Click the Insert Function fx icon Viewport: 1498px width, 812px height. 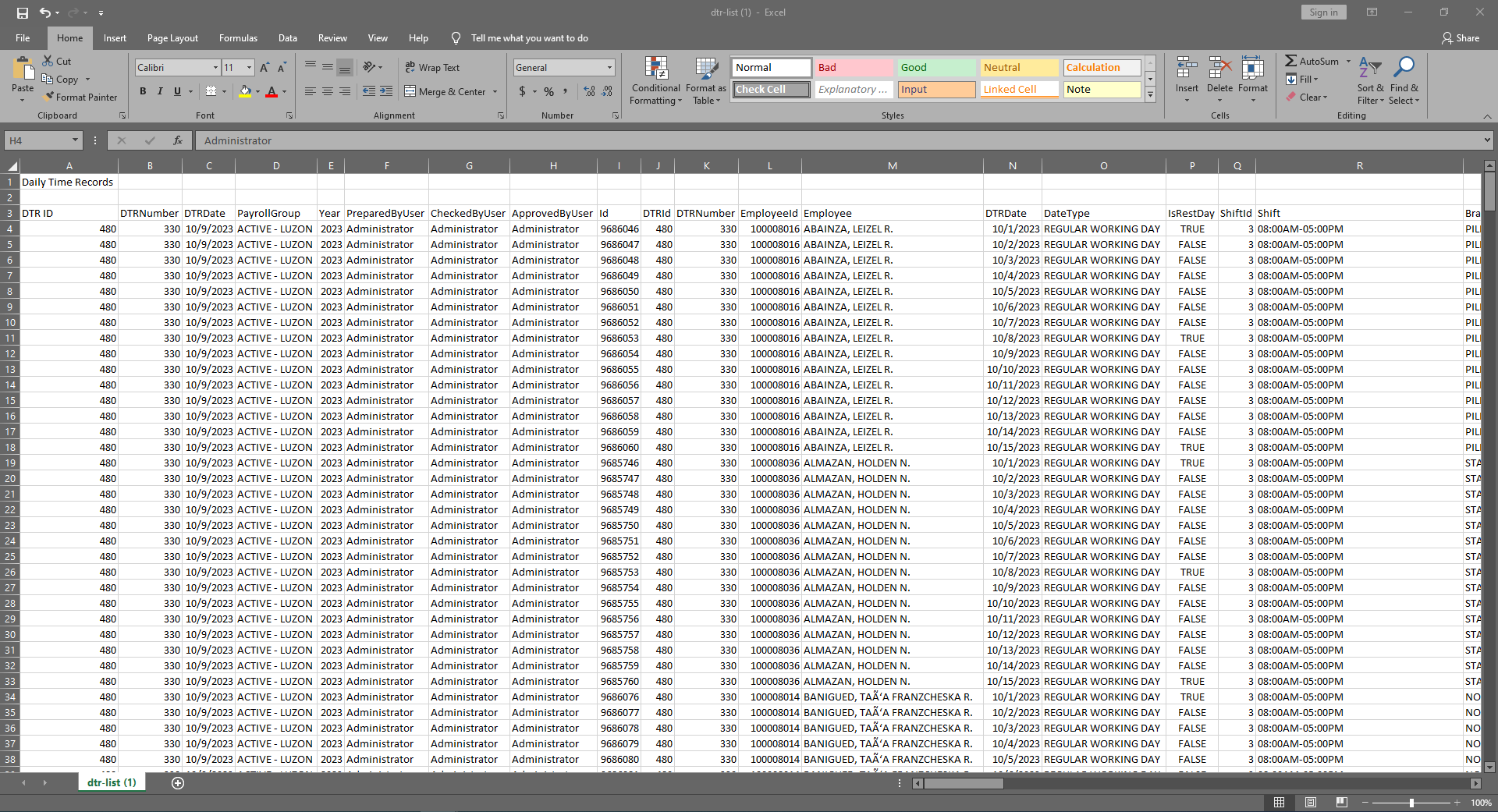(178, 140)
